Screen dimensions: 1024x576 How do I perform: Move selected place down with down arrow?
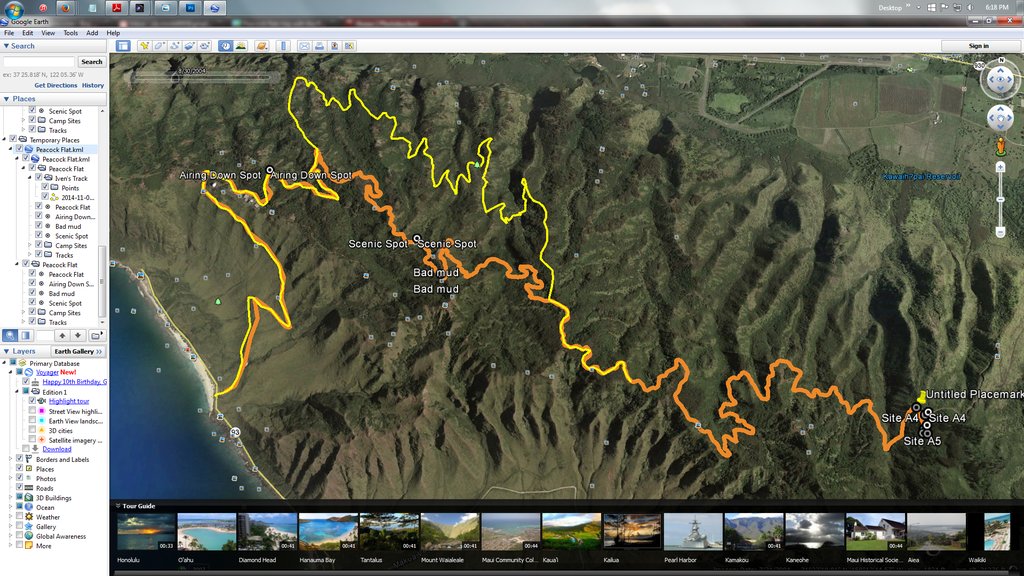point(78,335)
